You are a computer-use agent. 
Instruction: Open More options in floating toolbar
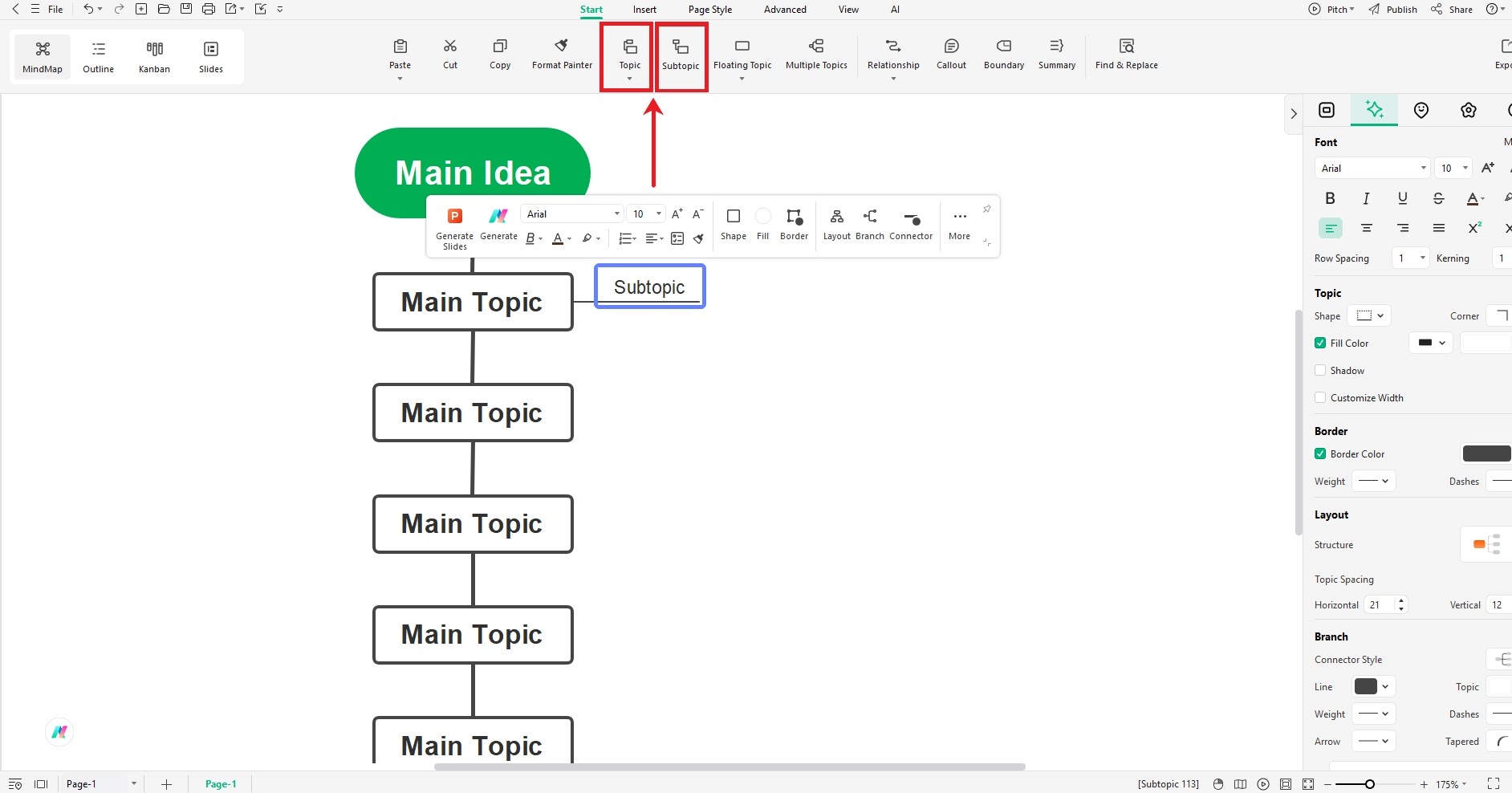tap(960, 224)
